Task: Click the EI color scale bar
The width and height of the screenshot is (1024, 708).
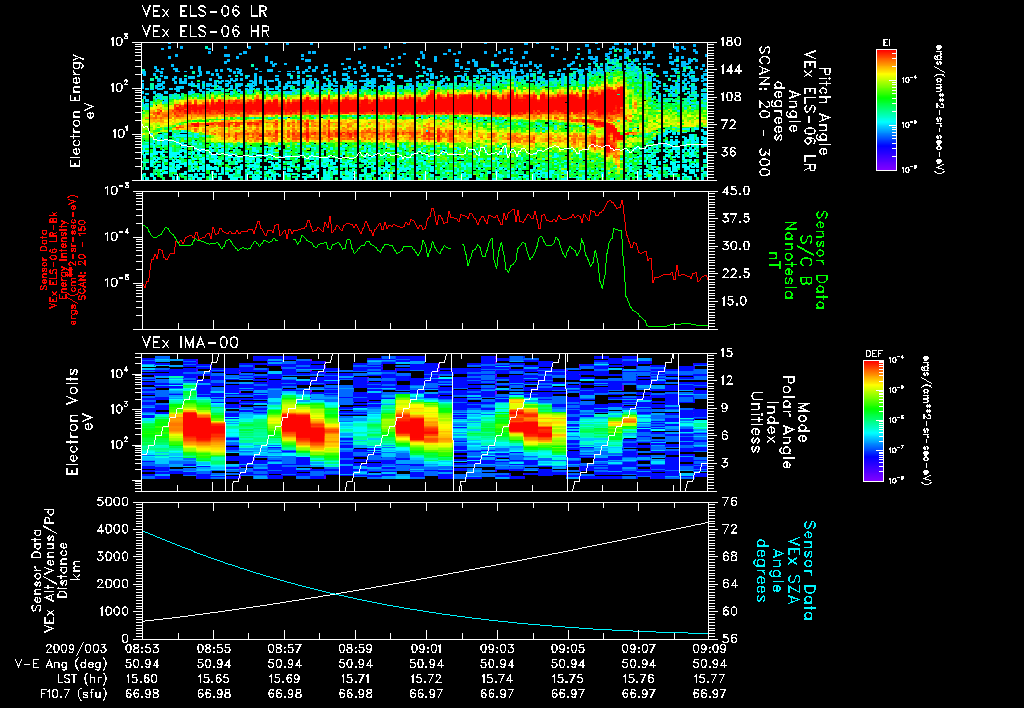Action: [x=886, y=109]
